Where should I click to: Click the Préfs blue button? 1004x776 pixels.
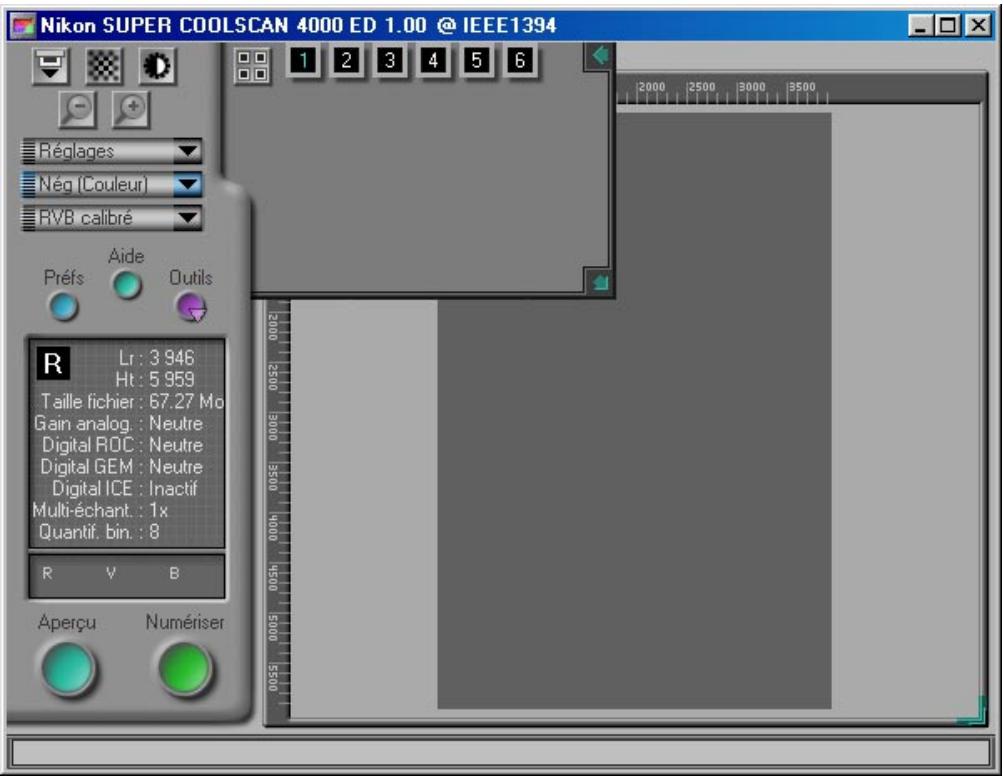tap(63, 307)
